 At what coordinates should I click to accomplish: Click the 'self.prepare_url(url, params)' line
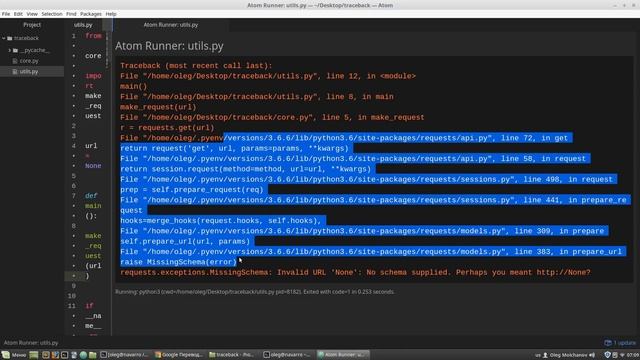tap(185, 241)
